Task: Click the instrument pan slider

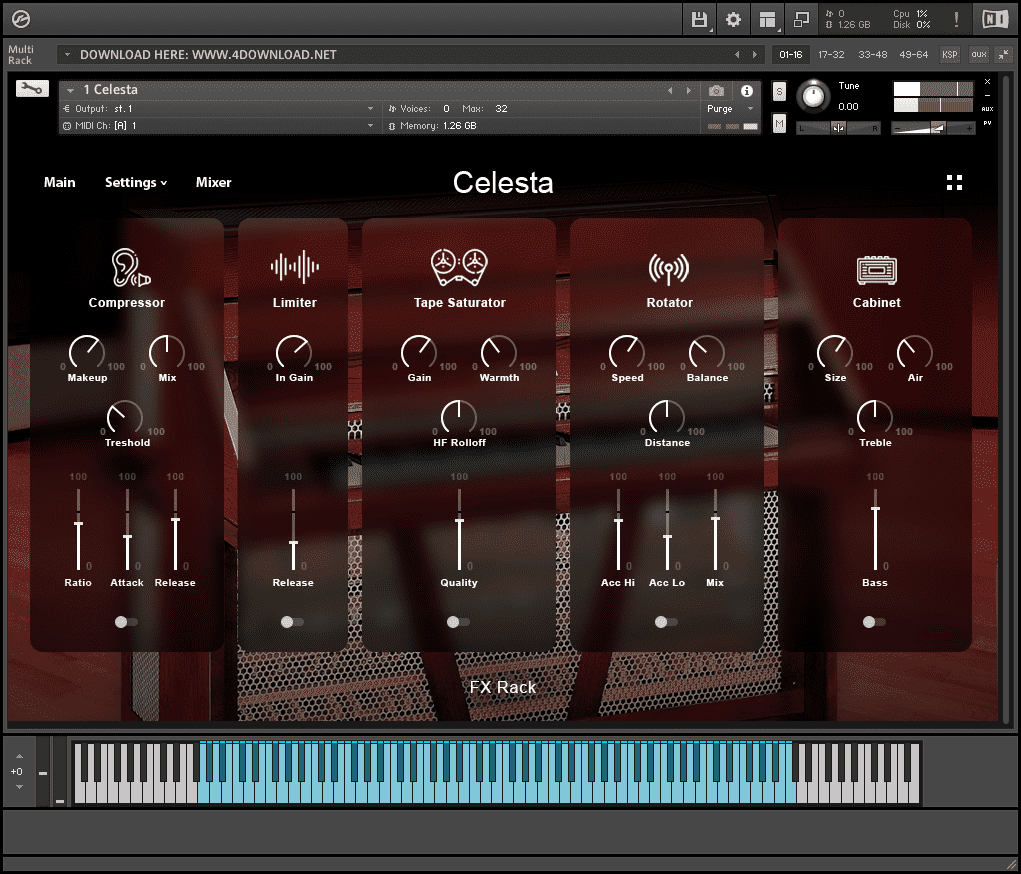Action: coord(839,128)
